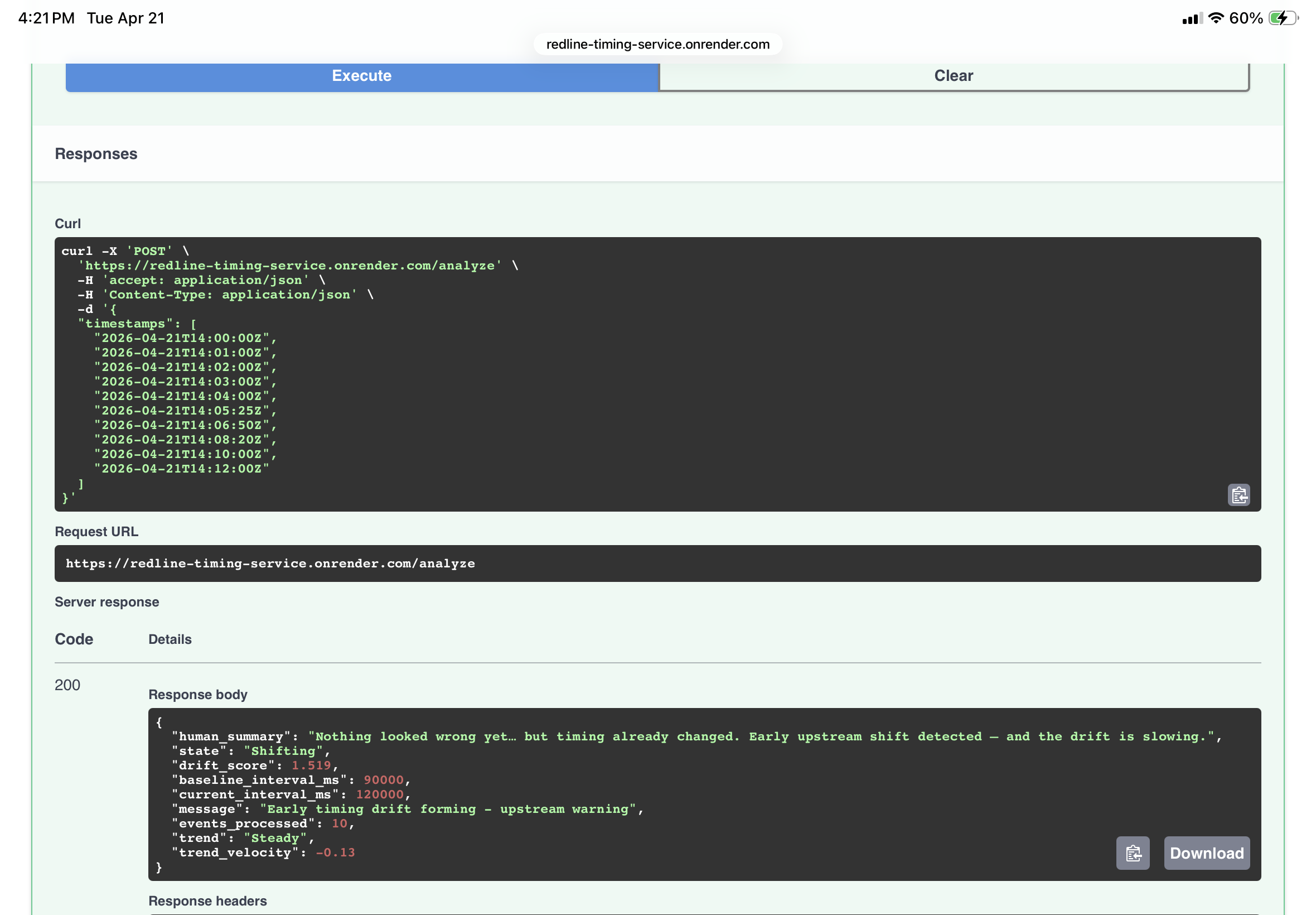Click the Server response label

107,601
